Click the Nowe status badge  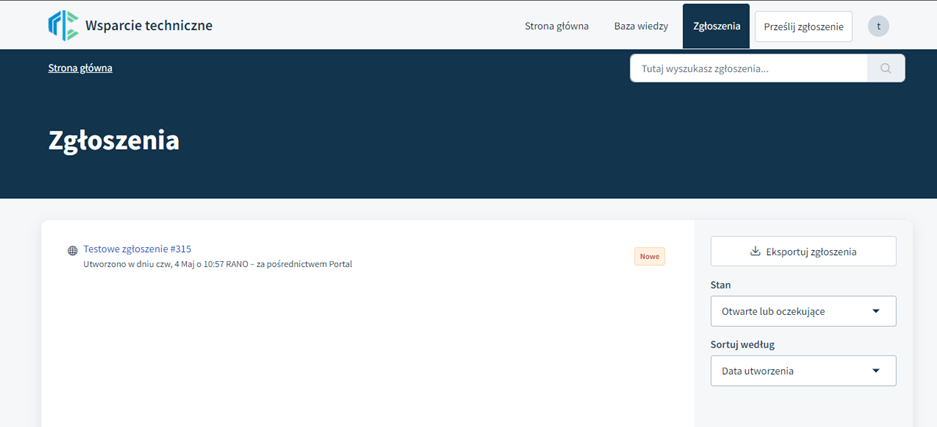[650, 256]
